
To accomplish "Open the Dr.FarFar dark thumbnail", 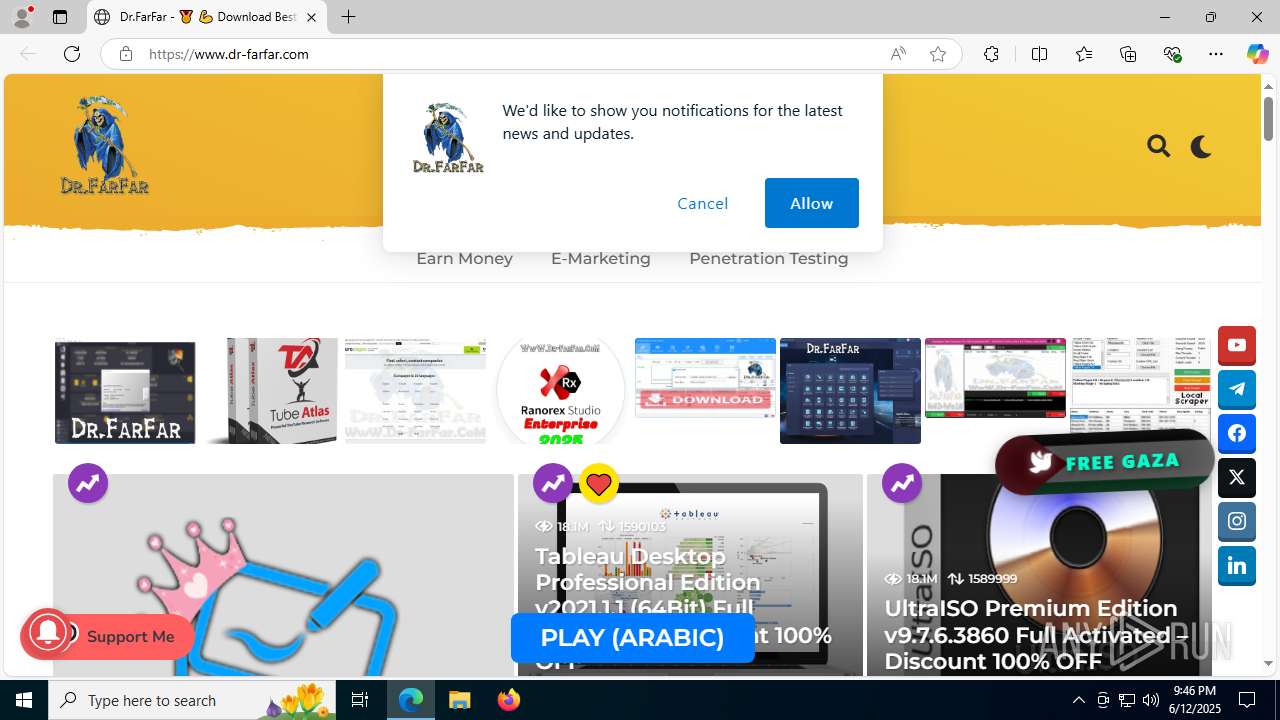I will click(x=125, y=391).
